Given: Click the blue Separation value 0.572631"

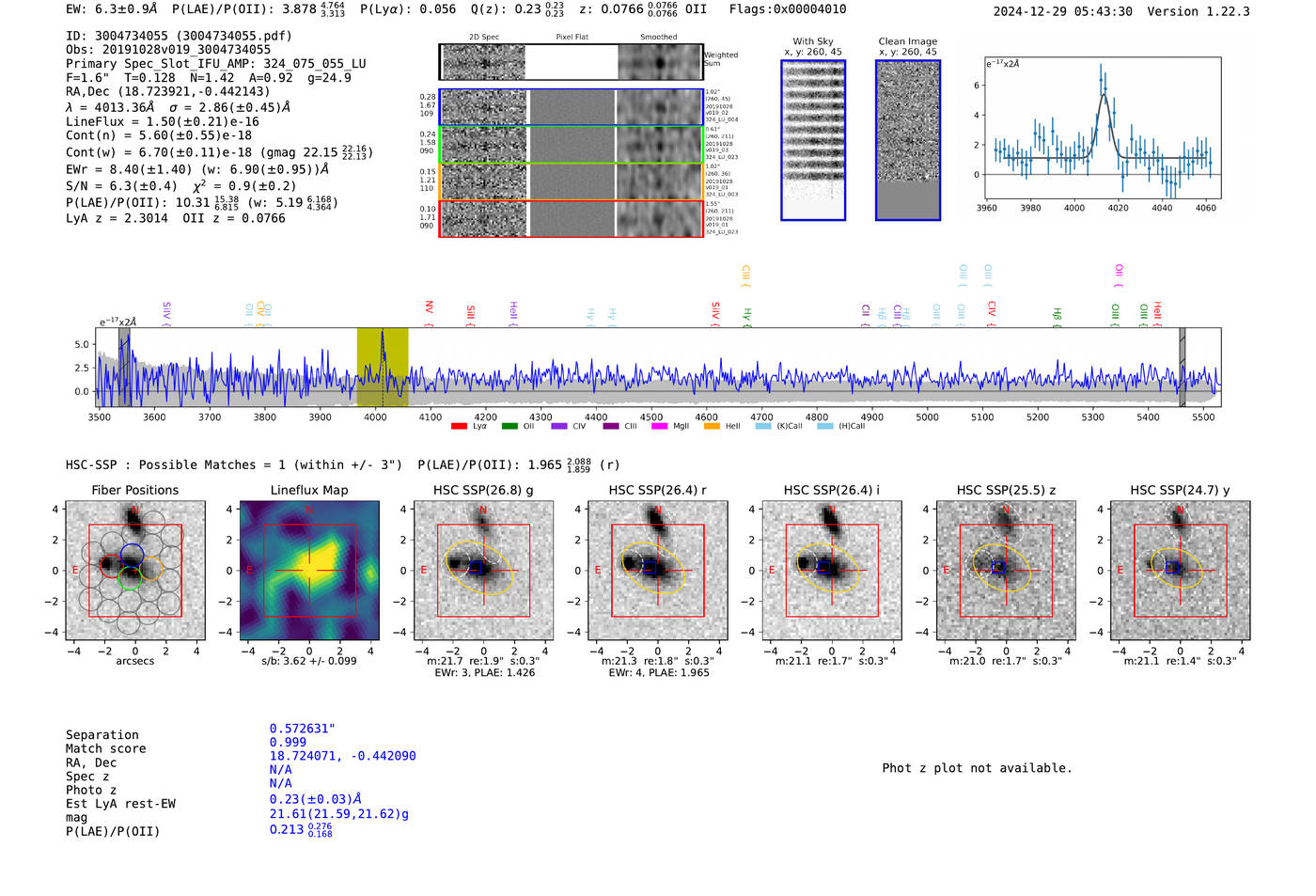Looking at the screenshot, I should [x=303, y=729].
